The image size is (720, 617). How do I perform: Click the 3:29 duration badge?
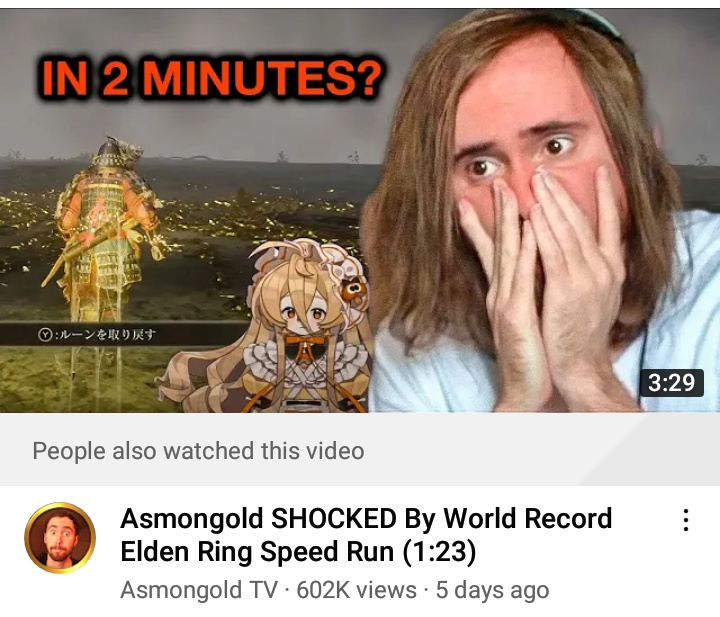tap(672, 382)
